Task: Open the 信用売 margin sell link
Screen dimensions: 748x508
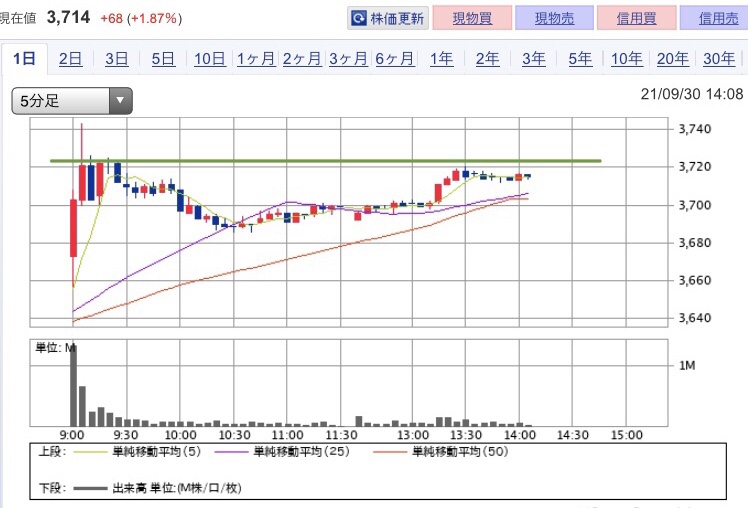Action: 716,18
